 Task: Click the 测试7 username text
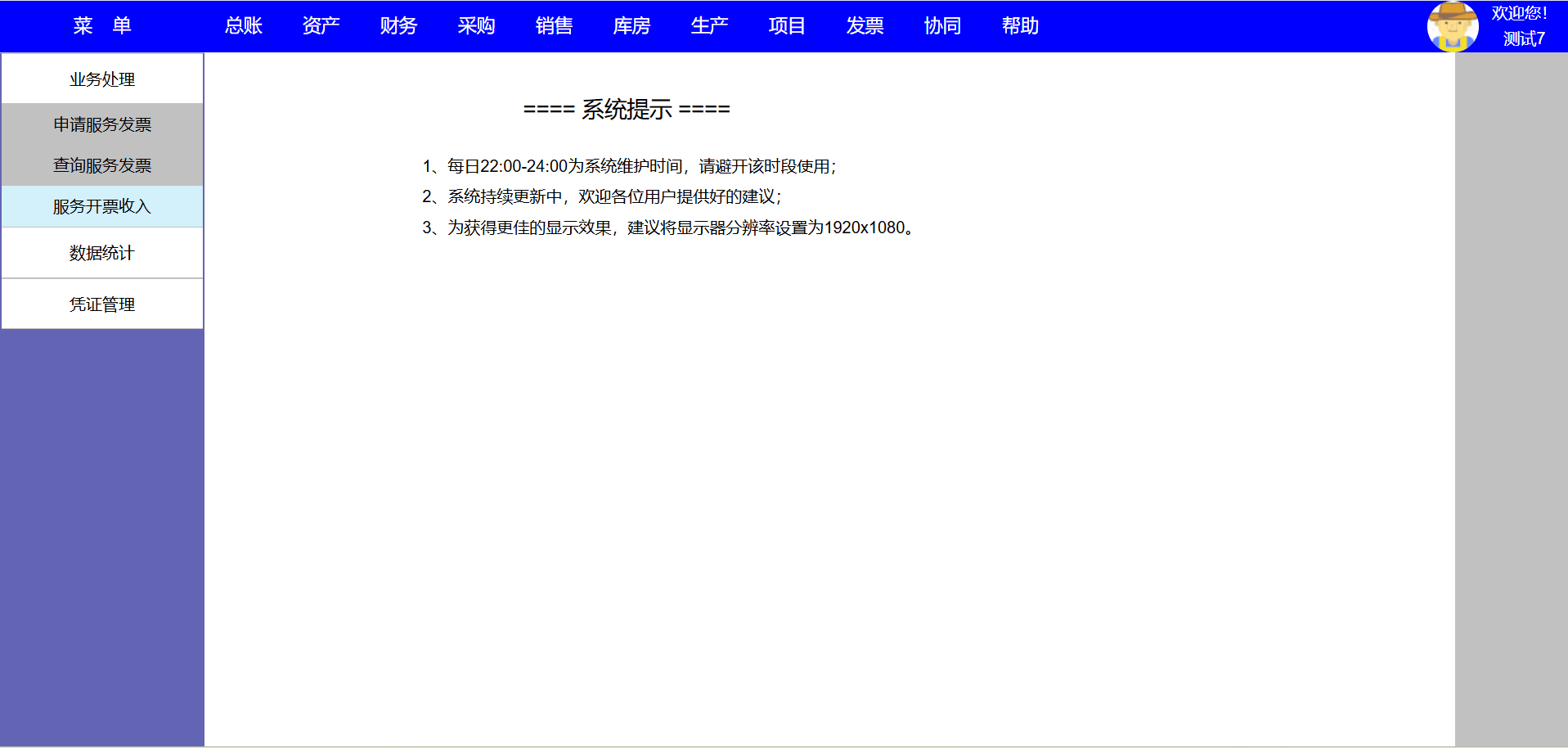[x=1523, y=38]
